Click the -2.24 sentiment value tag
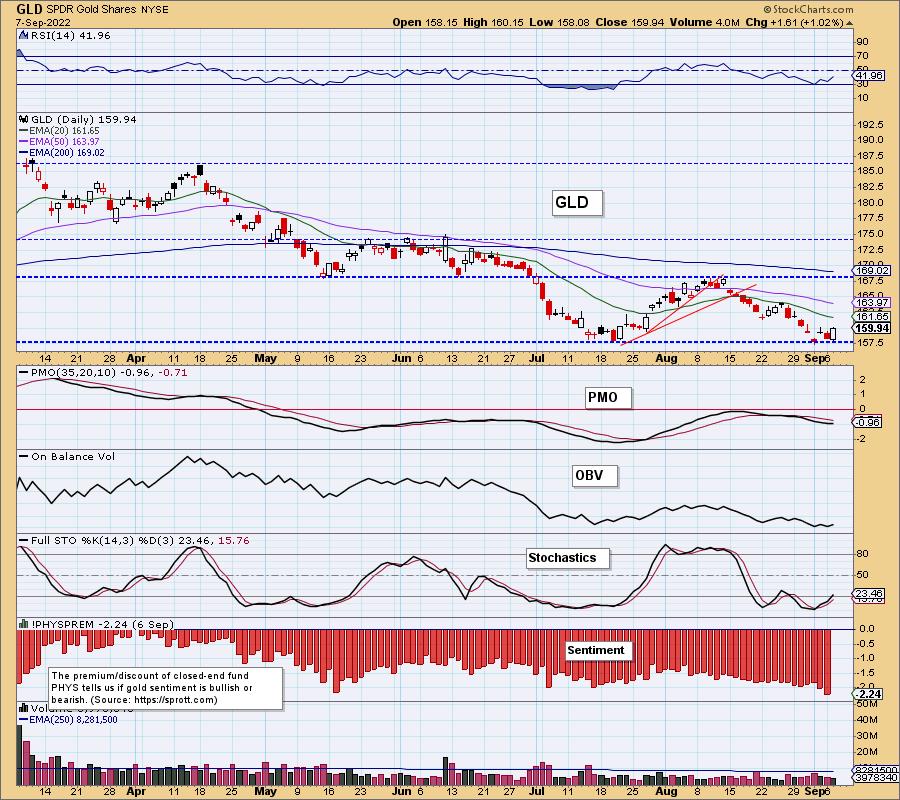This screenshot has width=900, height=800. pos(868,694)
